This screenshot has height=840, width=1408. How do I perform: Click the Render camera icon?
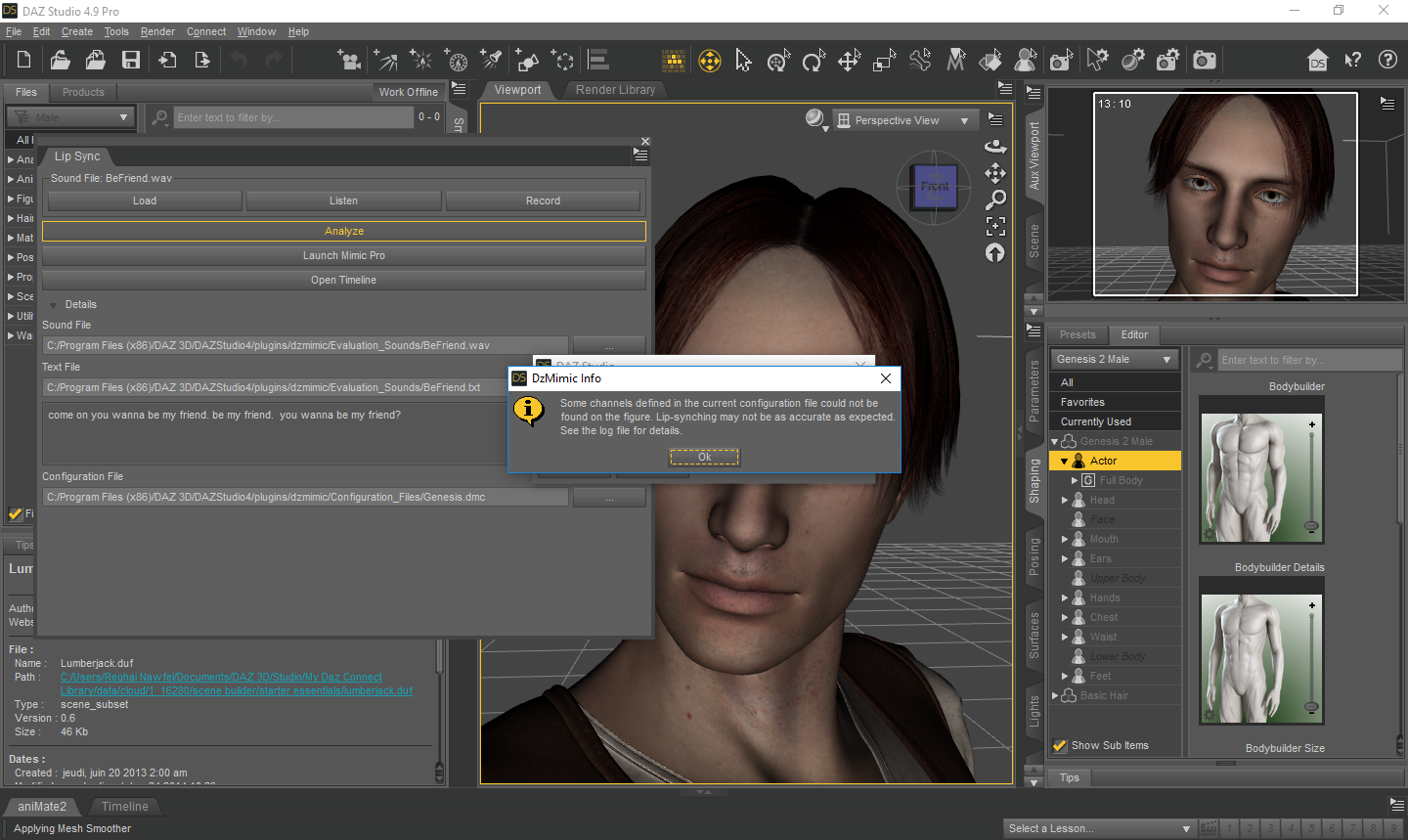pos(1205,61)
